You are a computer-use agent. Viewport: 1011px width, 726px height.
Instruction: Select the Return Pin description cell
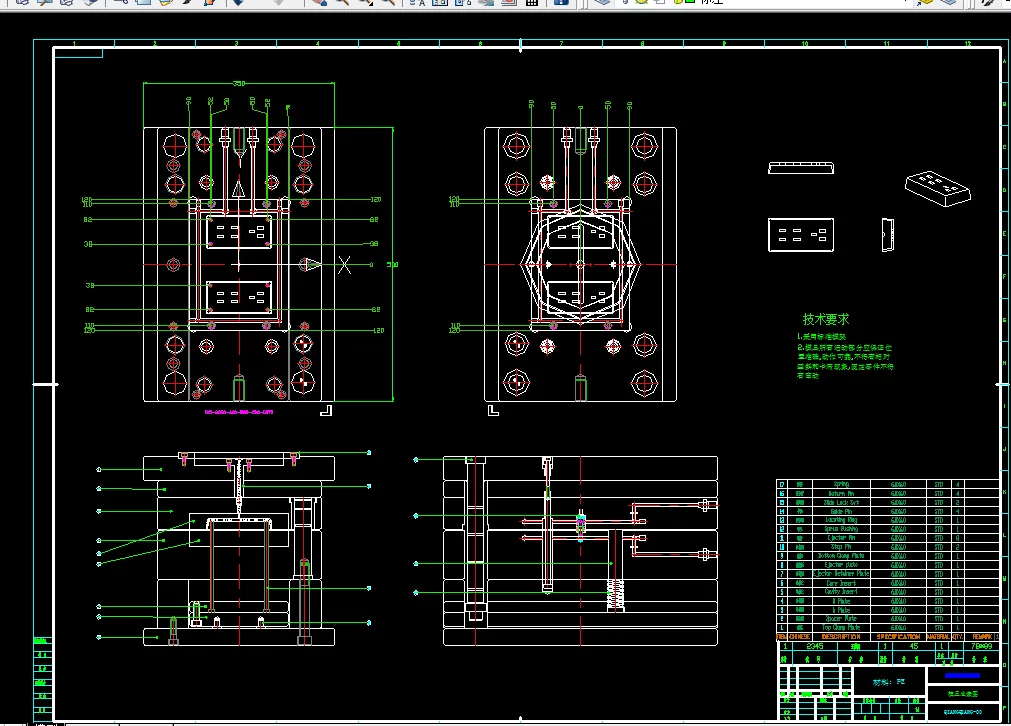(841, 493)
